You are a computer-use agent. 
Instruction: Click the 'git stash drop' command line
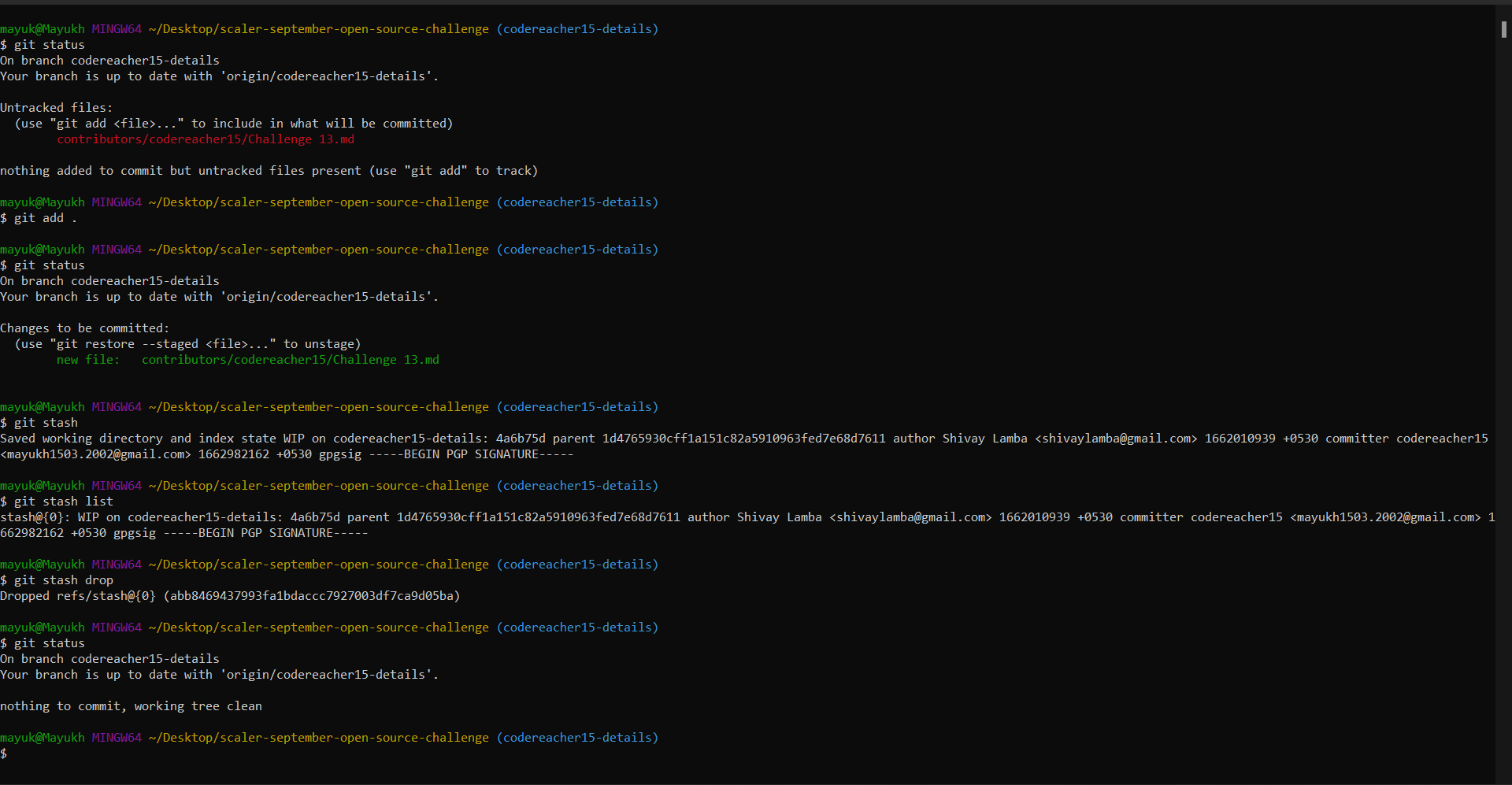(57, 580)
